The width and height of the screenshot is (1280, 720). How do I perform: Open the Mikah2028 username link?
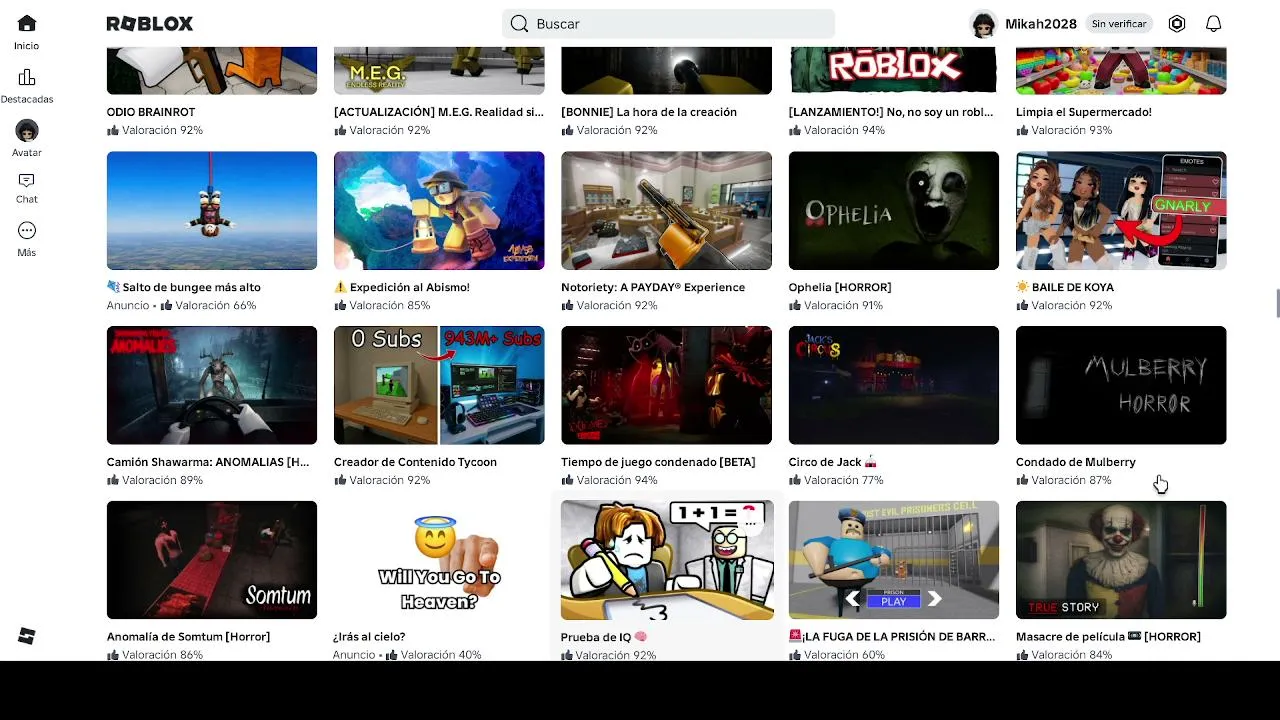[x=1041, y=24]
